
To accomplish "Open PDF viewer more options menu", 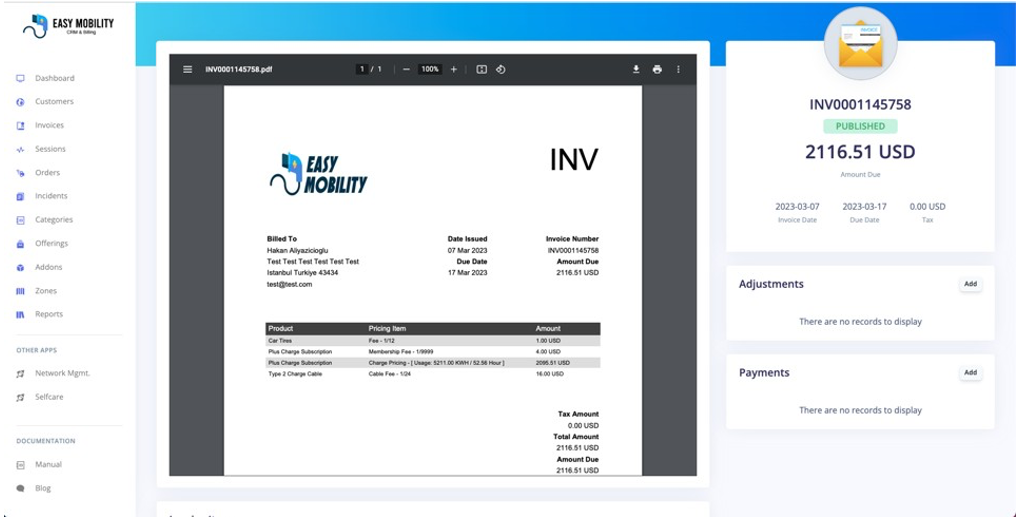I will pos(678,69).
